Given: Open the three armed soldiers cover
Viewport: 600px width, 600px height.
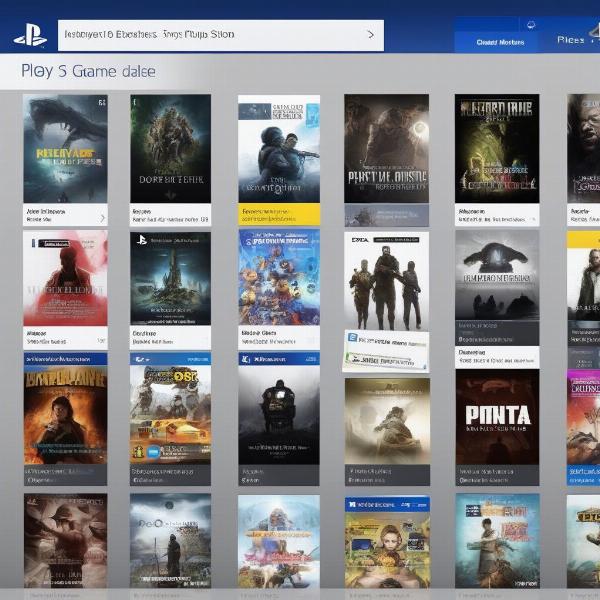Looking at the screenshot, I should (x=386, y=281).
